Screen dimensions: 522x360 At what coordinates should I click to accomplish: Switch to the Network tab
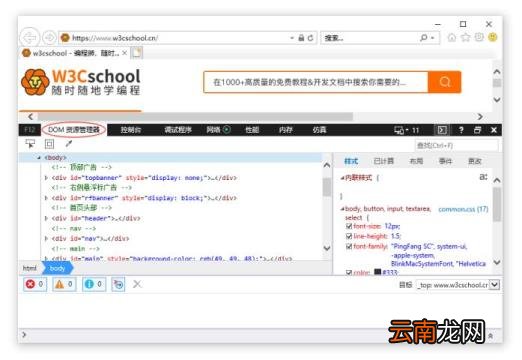[x=213, y=130]
